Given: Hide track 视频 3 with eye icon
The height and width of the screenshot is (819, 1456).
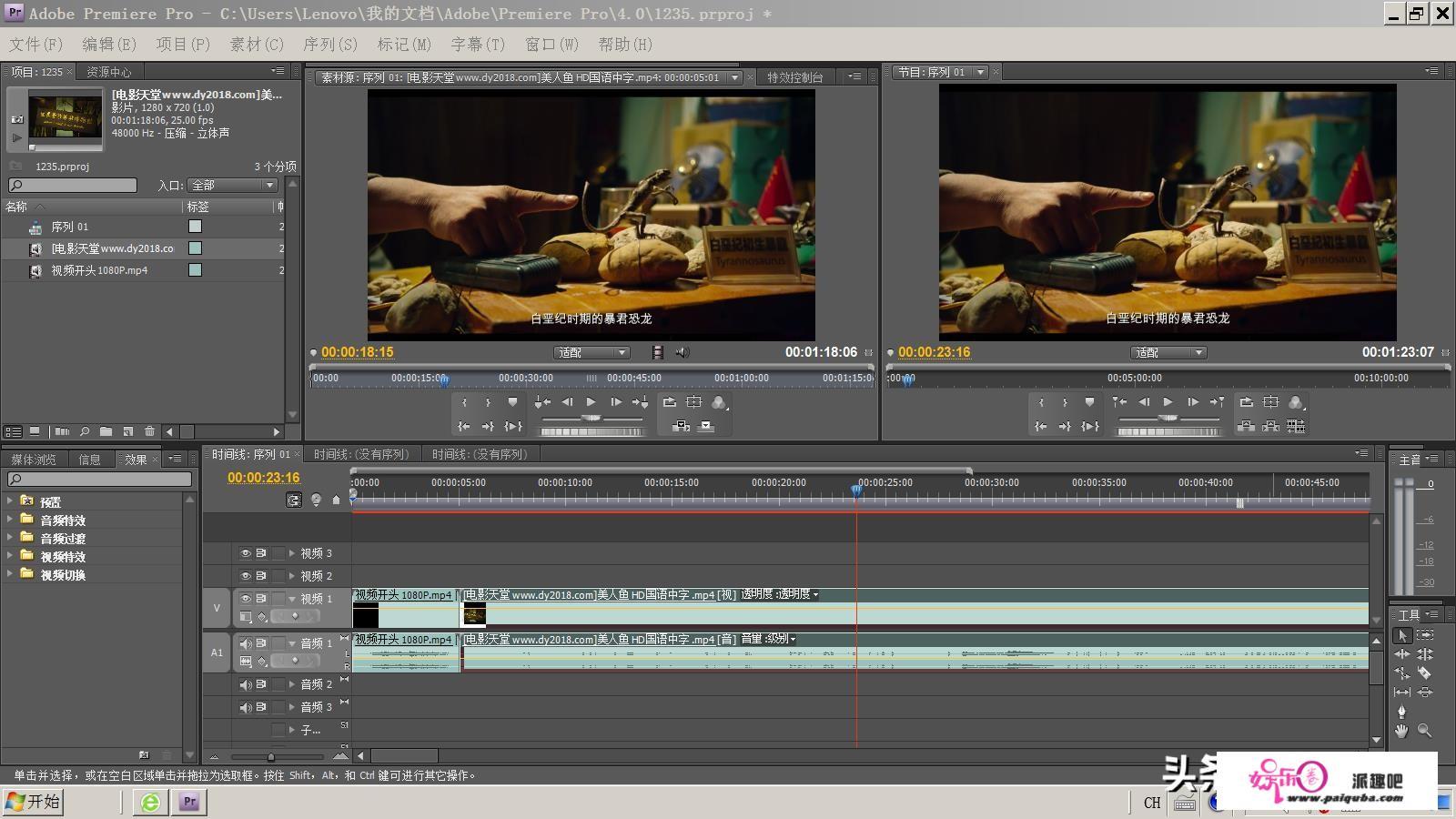Looking at the screenshot, I should [246, 553].
